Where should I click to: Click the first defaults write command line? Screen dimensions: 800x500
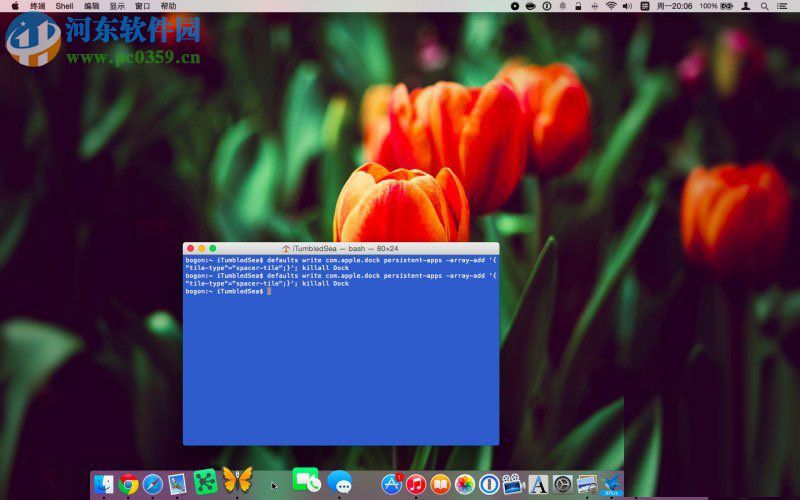click(340, 264)
